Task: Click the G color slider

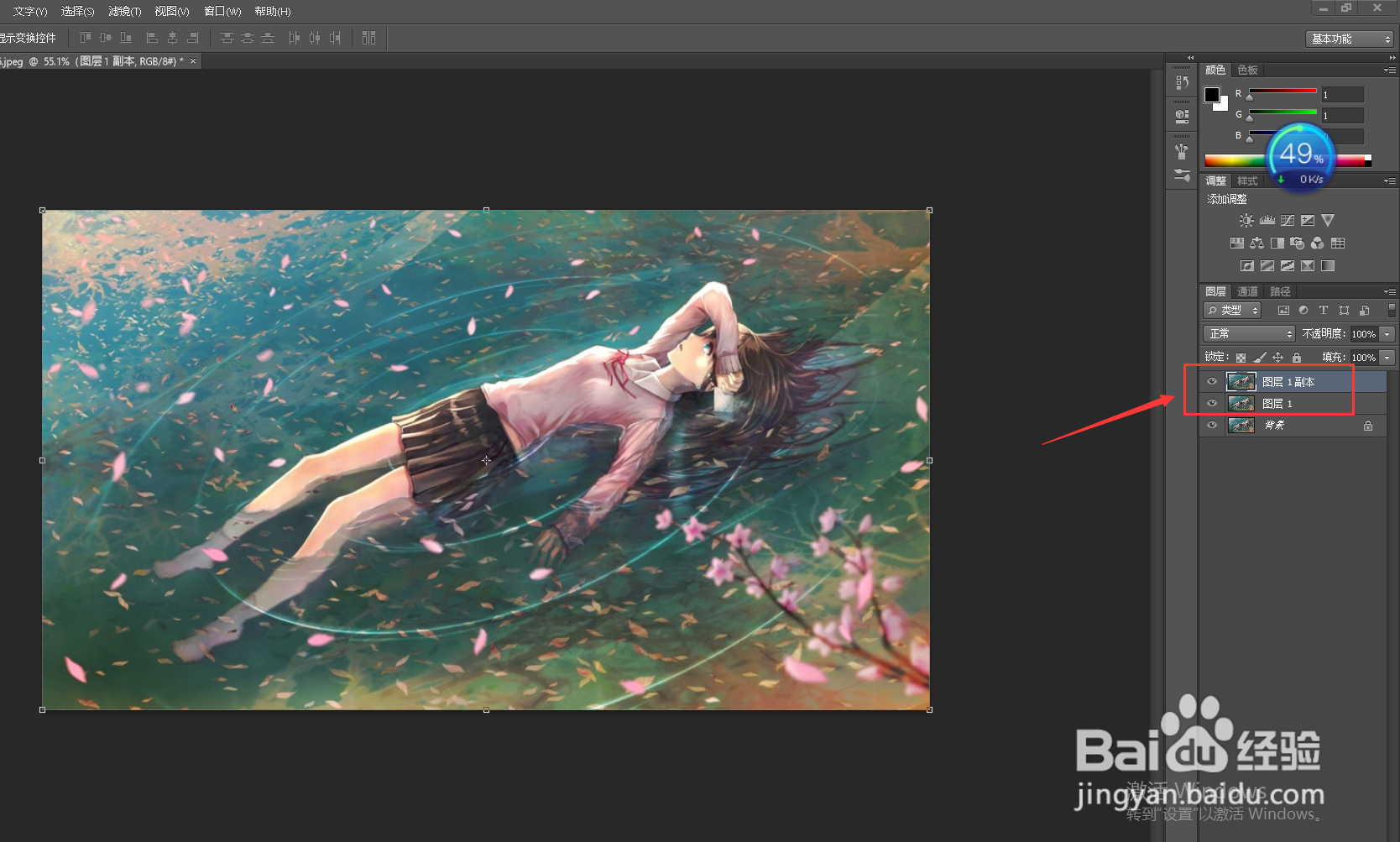Action: coord(1282,112)
